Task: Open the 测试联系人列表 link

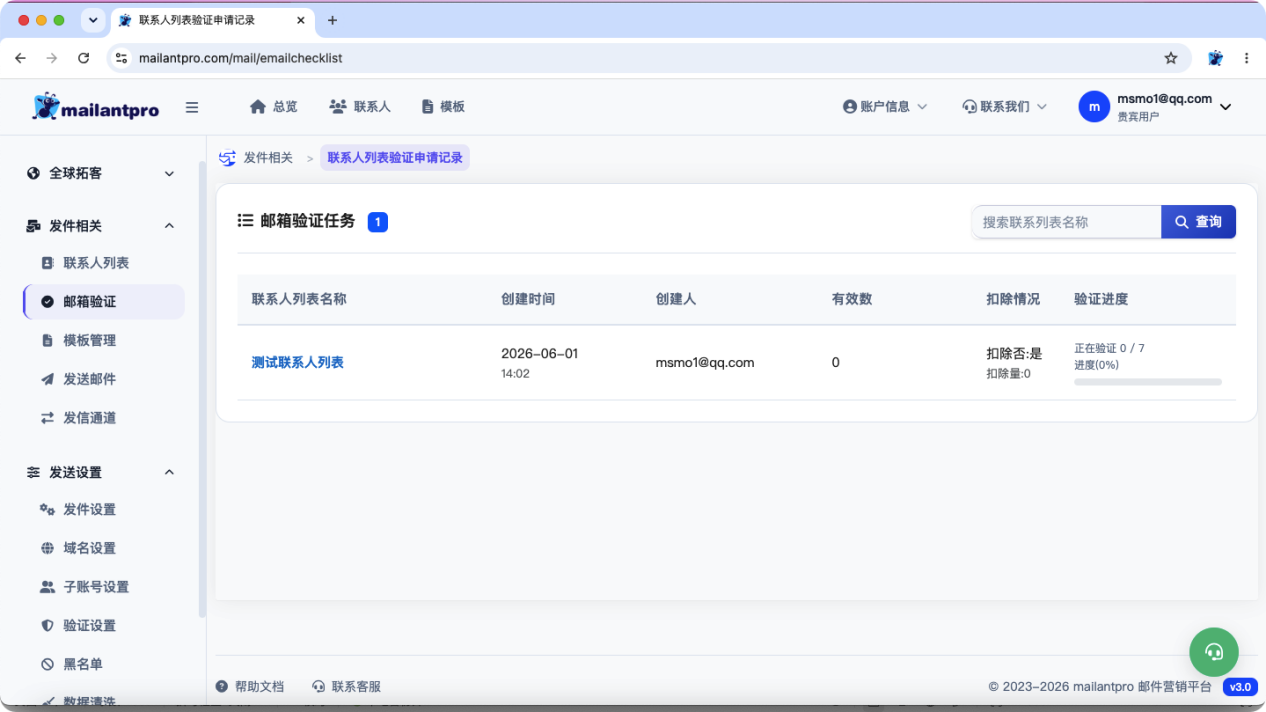Action: [297, 362]
